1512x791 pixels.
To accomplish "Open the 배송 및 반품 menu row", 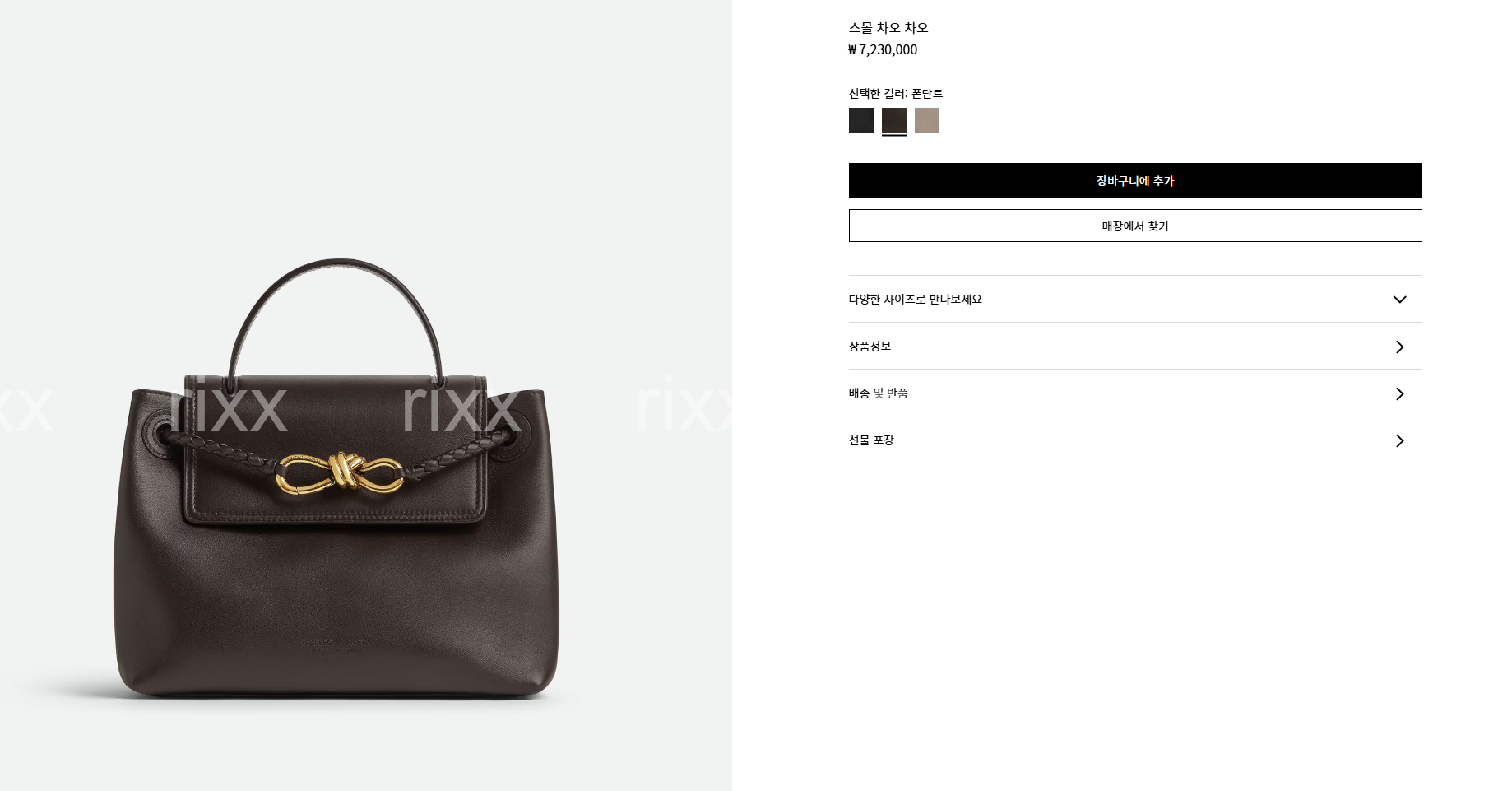I will pos(1135,393).
